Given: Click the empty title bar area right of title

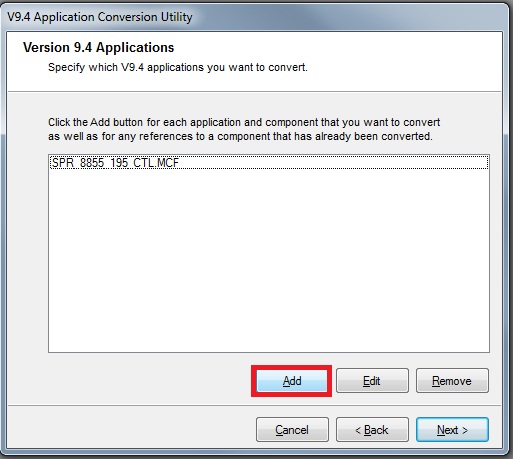Looking at the screenshot, I should (350, 17).
